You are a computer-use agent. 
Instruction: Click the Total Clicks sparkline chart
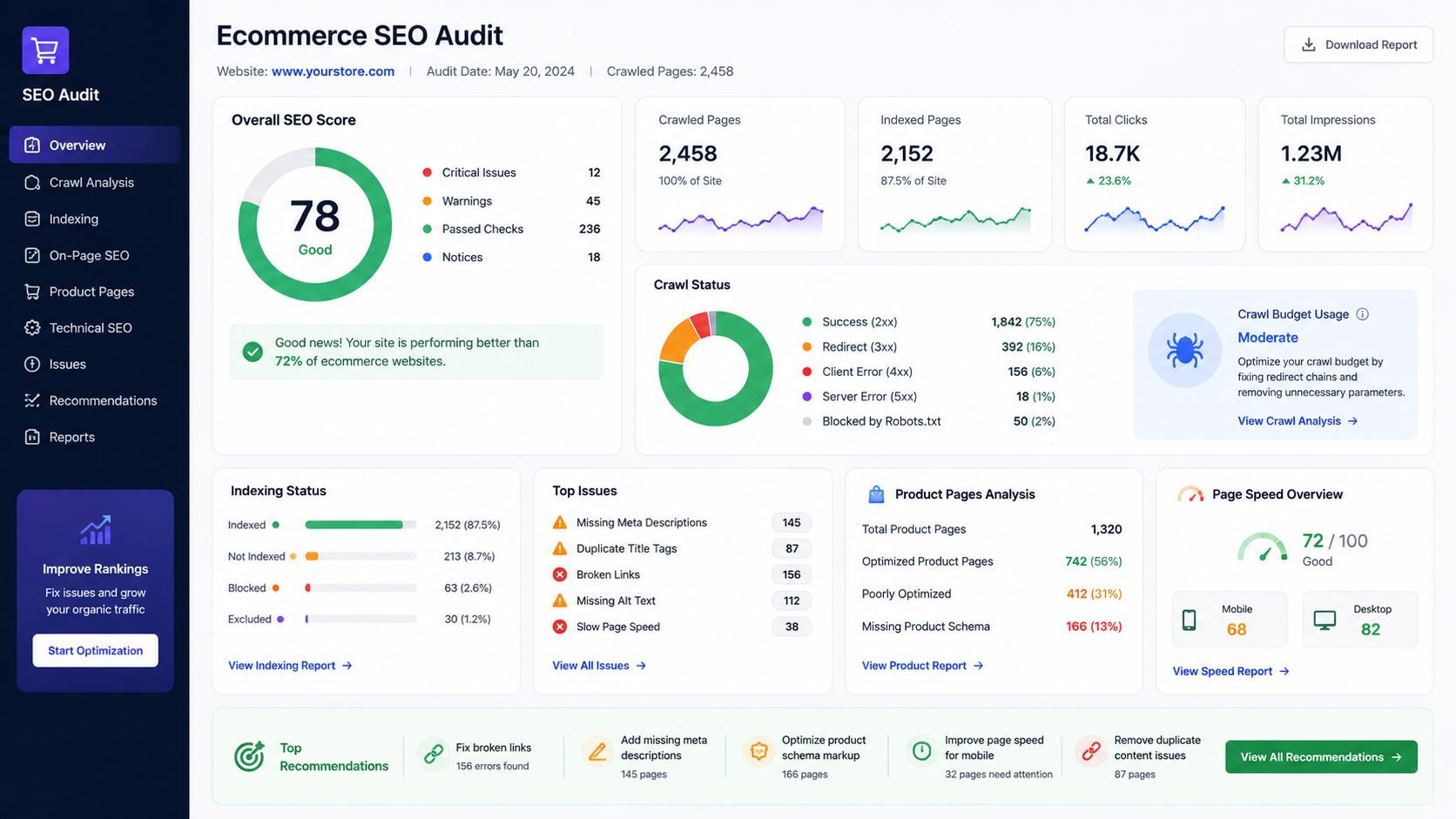pyautogui.click(x=1155, y=220)
